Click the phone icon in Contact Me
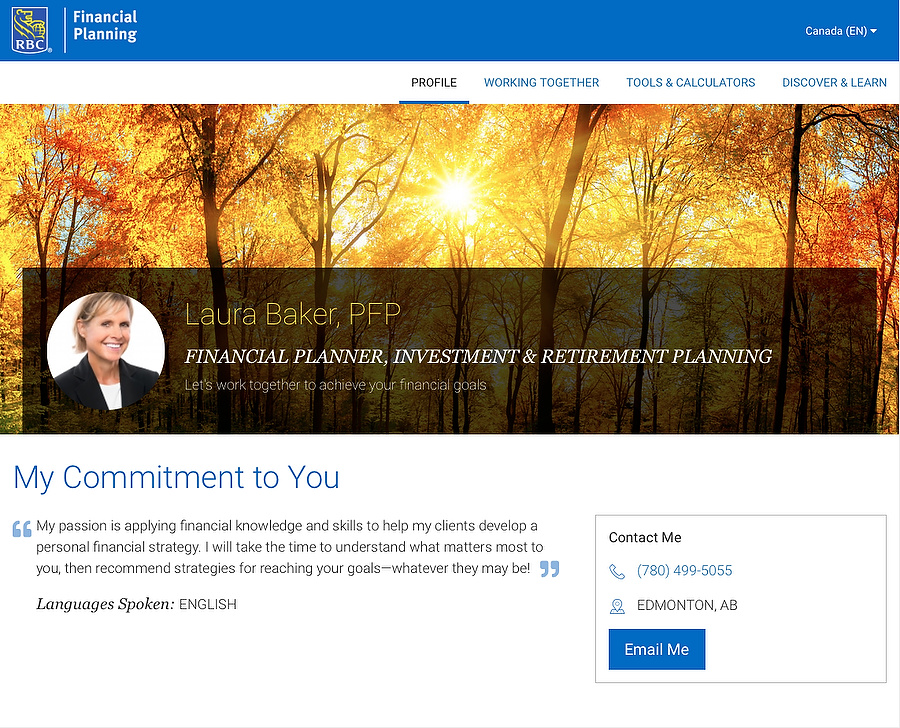The image size is (900, 728). point(617,571)
